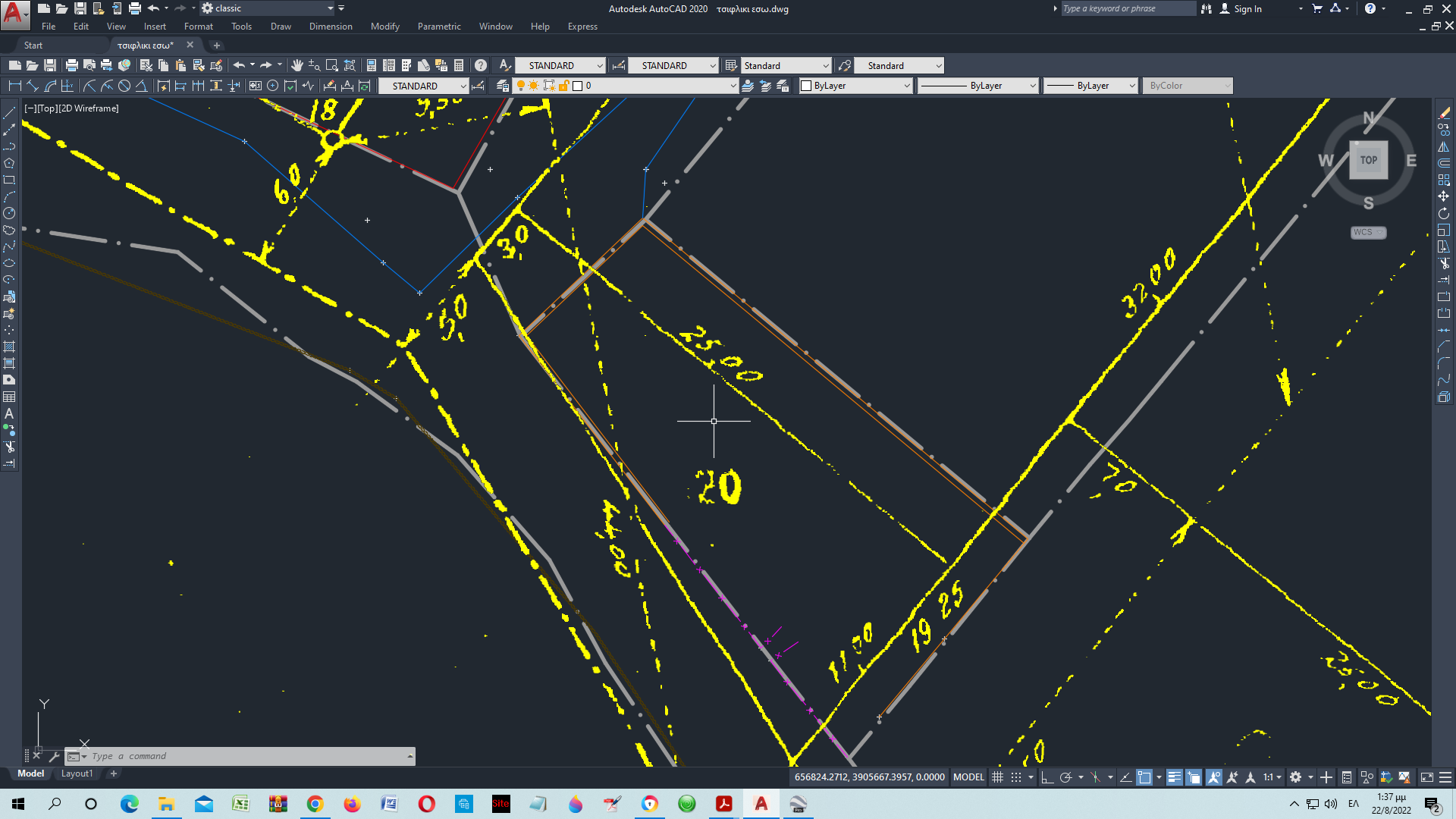Select the Move modify tool
The image size is (1456, 819).
click(1443, 196)
